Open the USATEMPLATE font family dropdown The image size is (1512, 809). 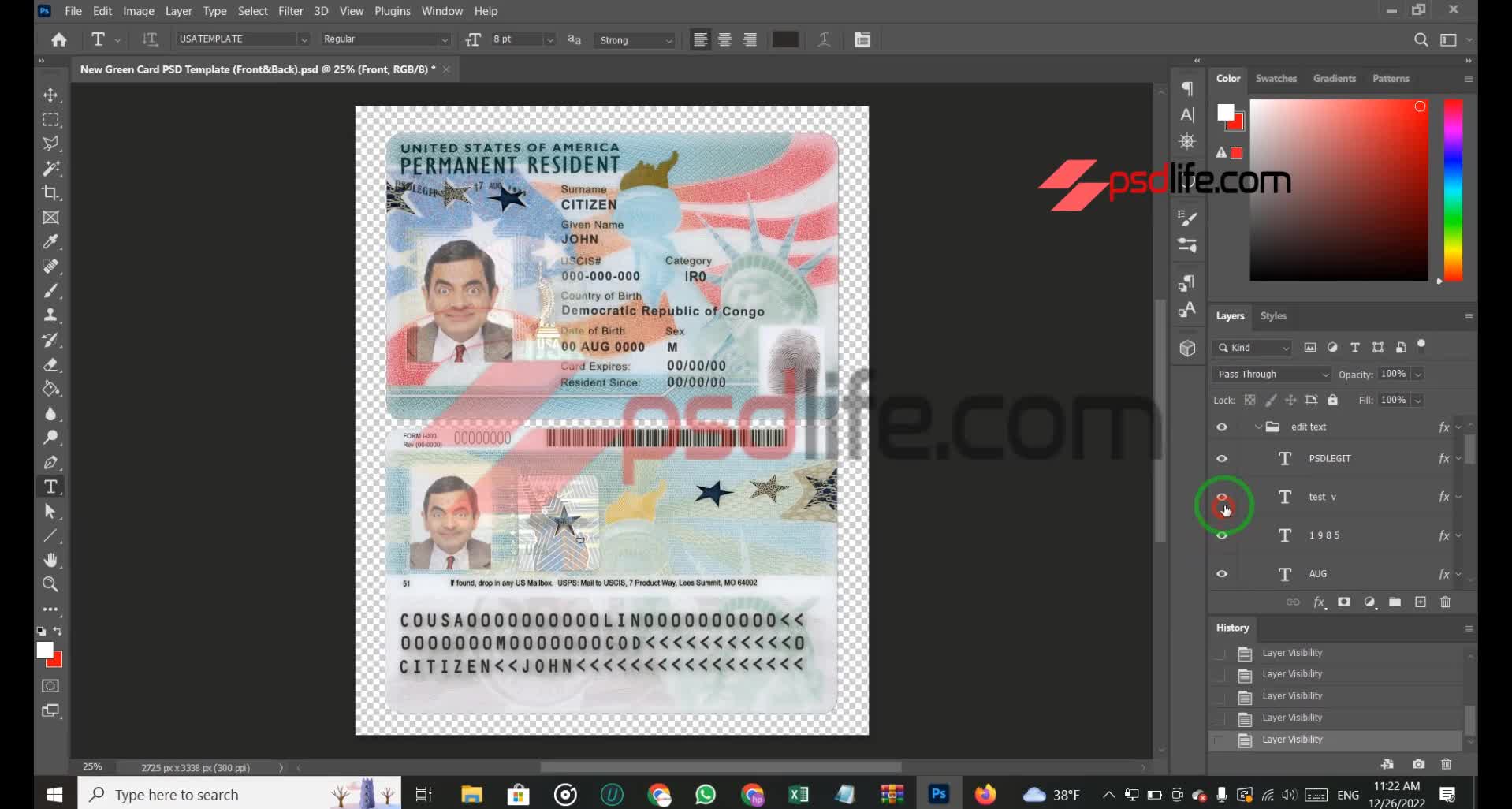coord(303,39)
